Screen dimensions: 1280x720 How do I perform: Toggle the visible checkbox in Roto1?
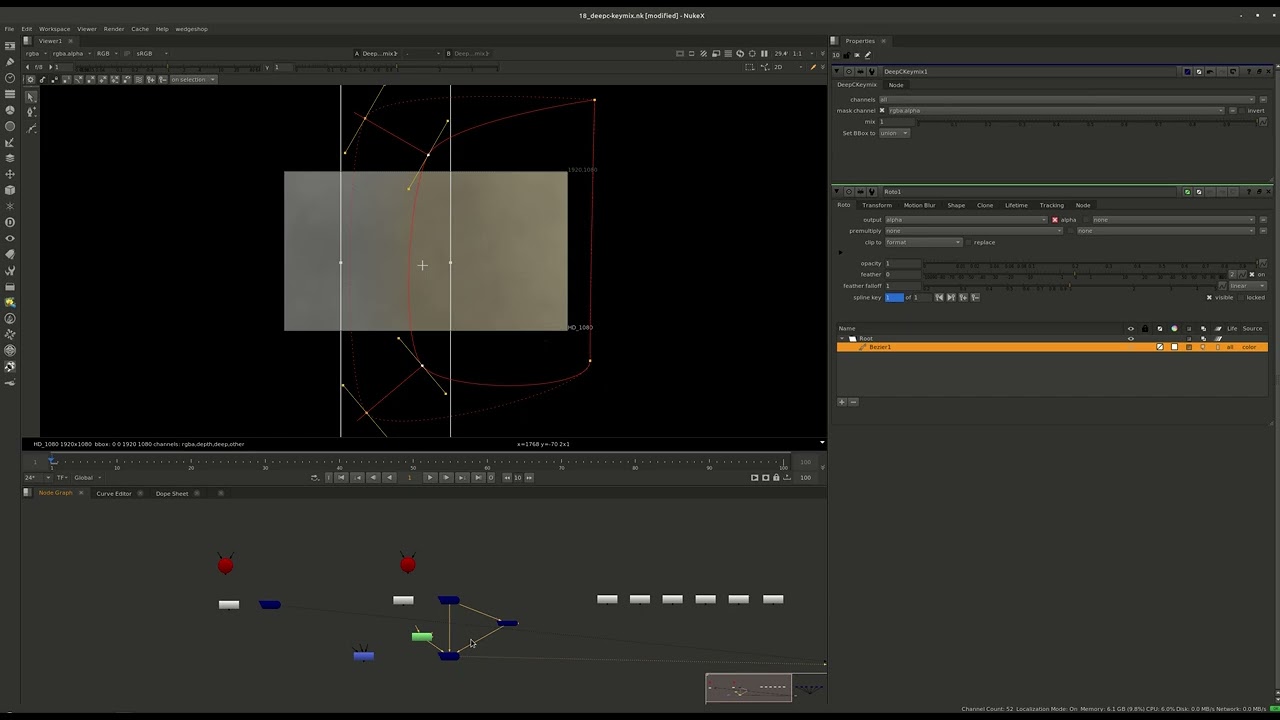tap(1209, 297)
